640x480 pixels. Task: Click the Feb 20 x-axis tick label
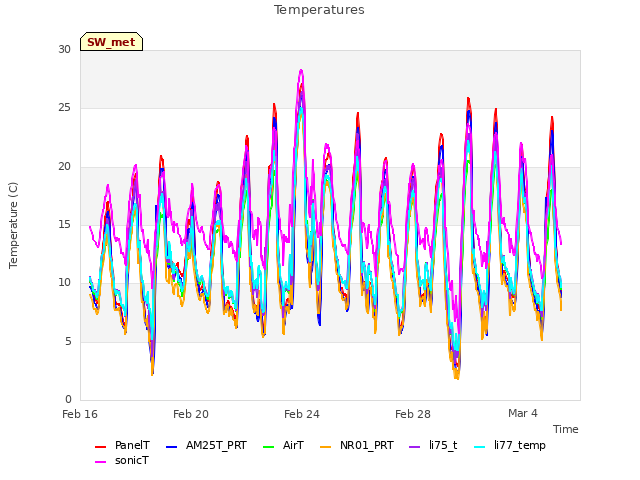pyautogui.click(x=191, y=414)
